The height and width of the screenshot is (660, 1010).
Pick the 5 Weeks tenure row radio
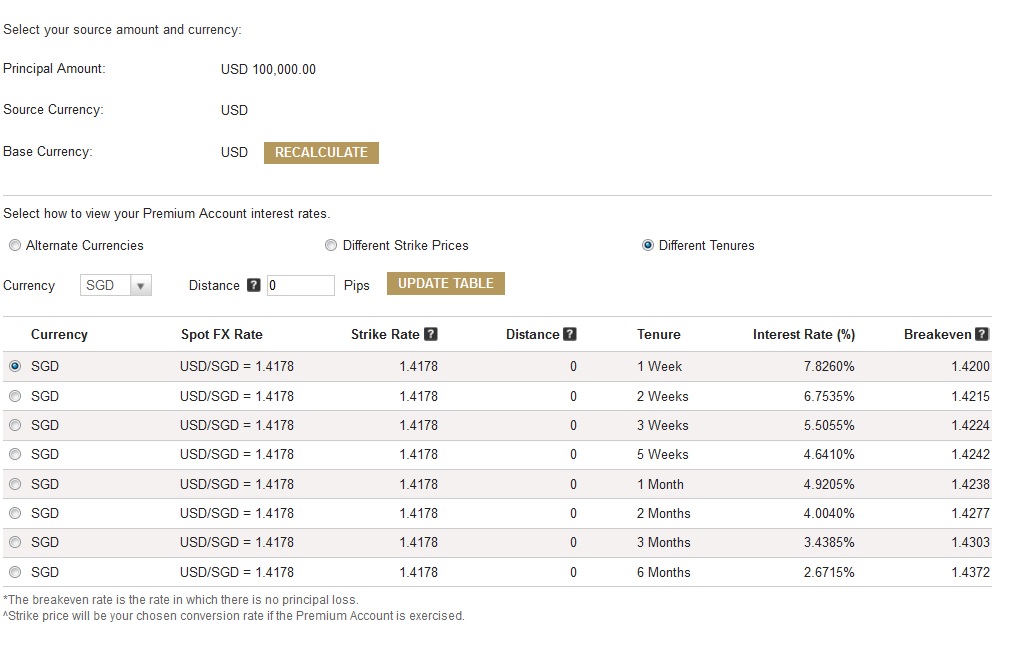click(15, 454)
